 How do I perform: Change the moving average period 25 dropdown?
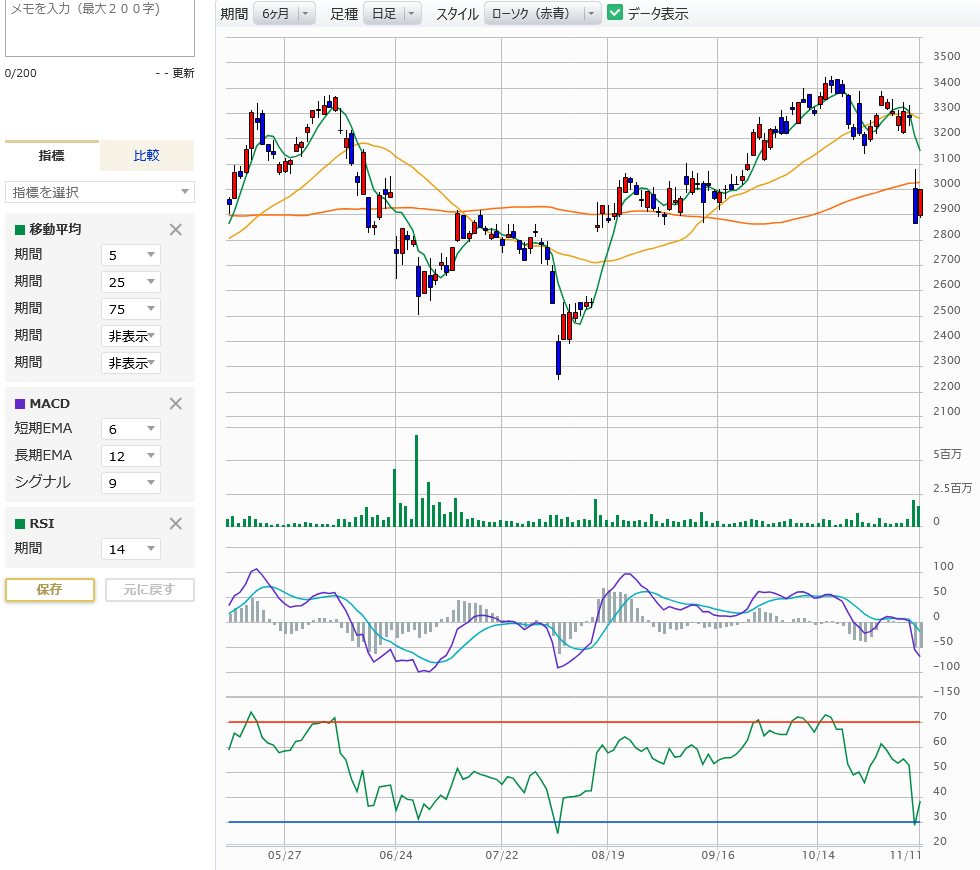coord(131,282)
